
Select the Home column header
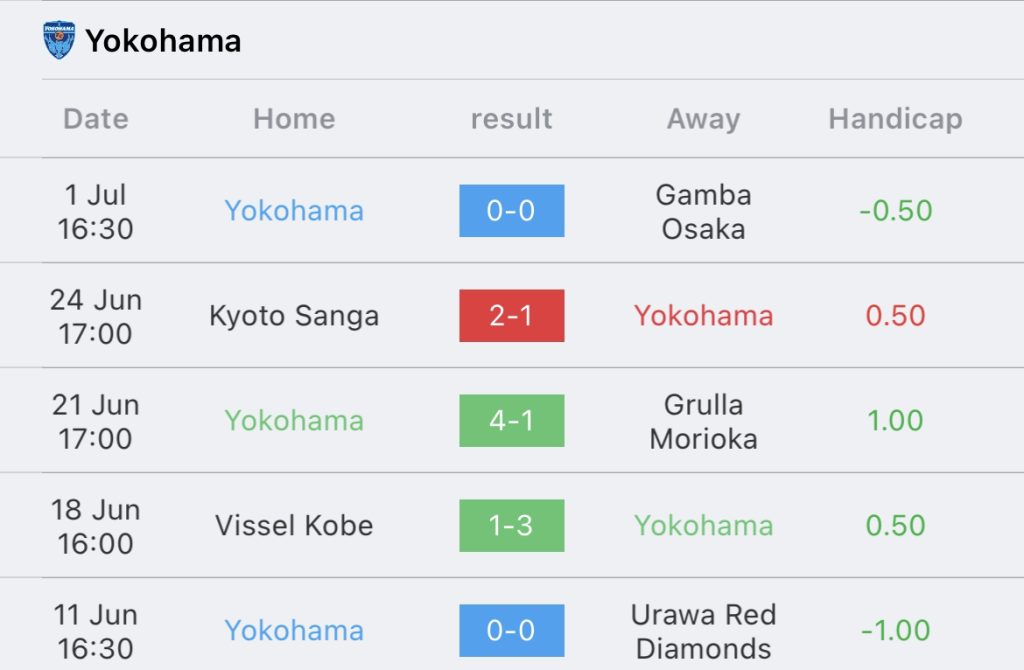click(x=294, y=119)
